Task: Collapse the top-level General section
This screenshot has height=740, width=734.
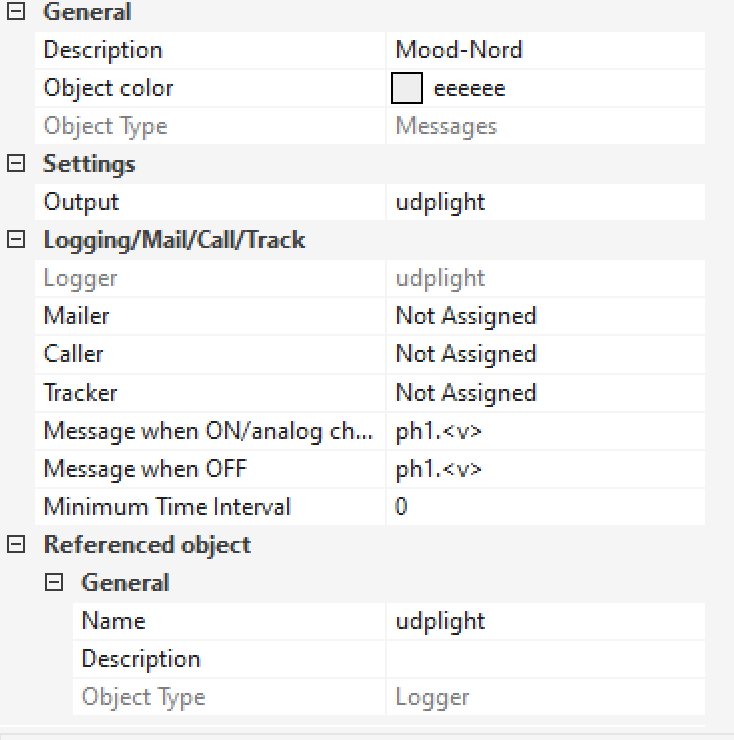Action: point(16,12)
